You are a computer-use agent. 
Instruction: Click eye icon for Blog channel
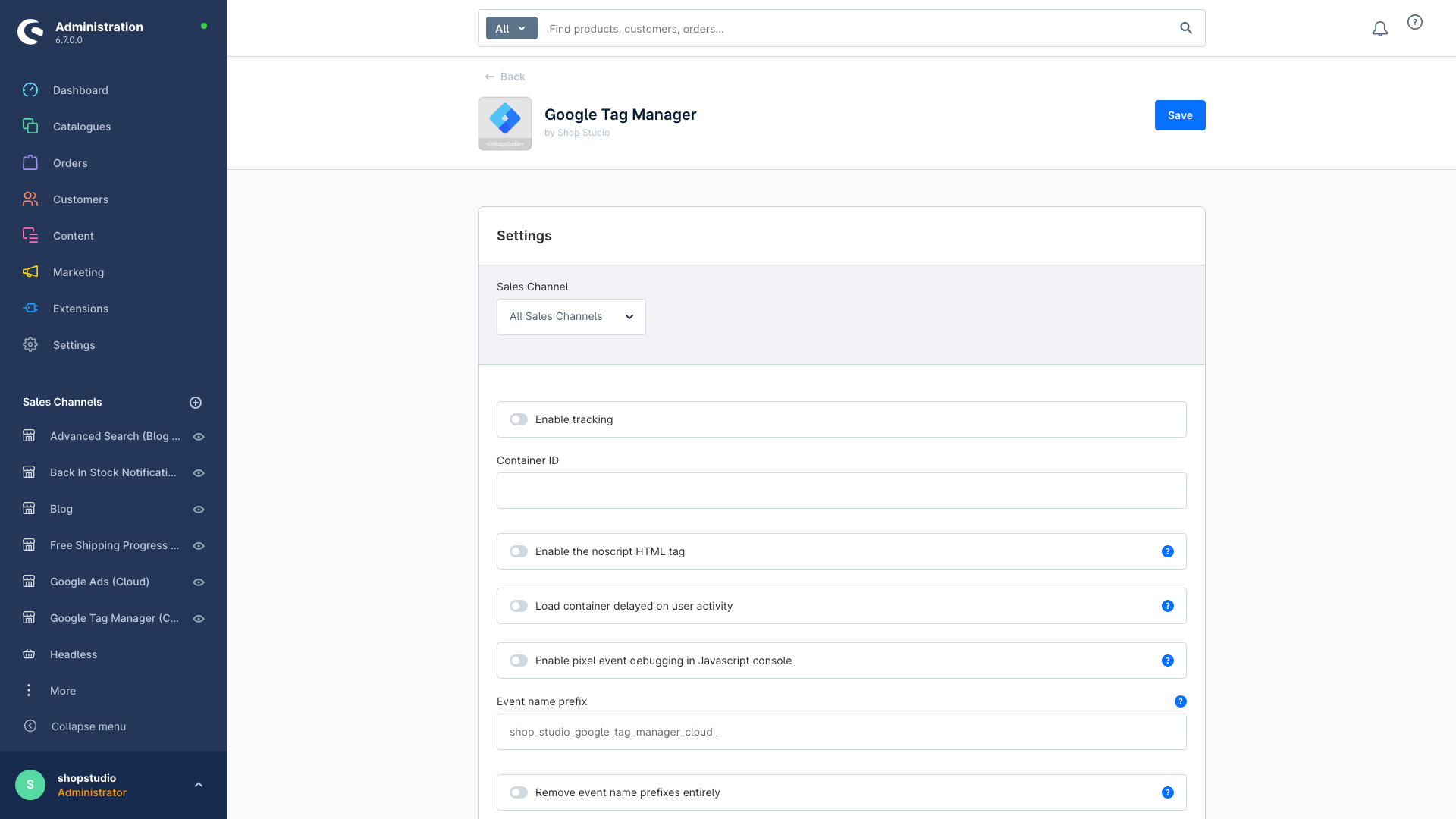(x=199, y=510)
